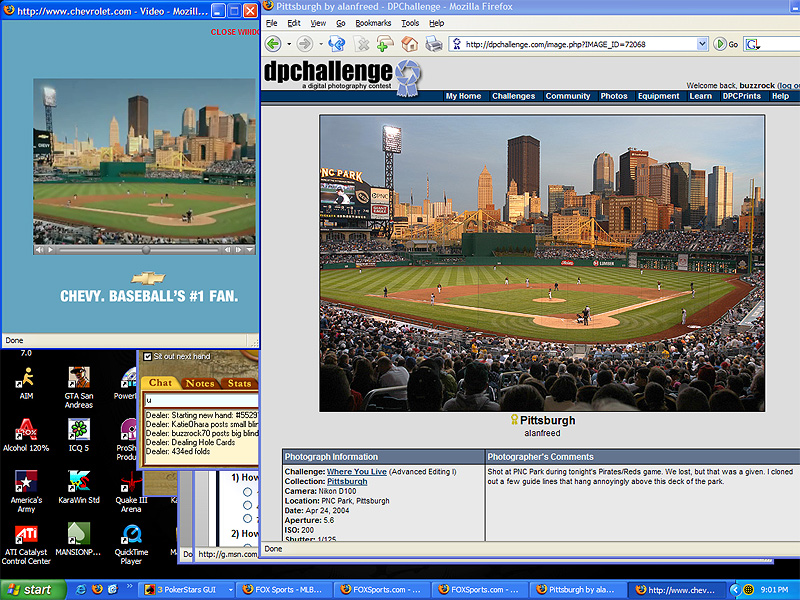The height and width of the screenshot is (600, 800).
Task: Expand the PokerStars GUI taskbar group arrow
Action: click(x=231, y=590)
